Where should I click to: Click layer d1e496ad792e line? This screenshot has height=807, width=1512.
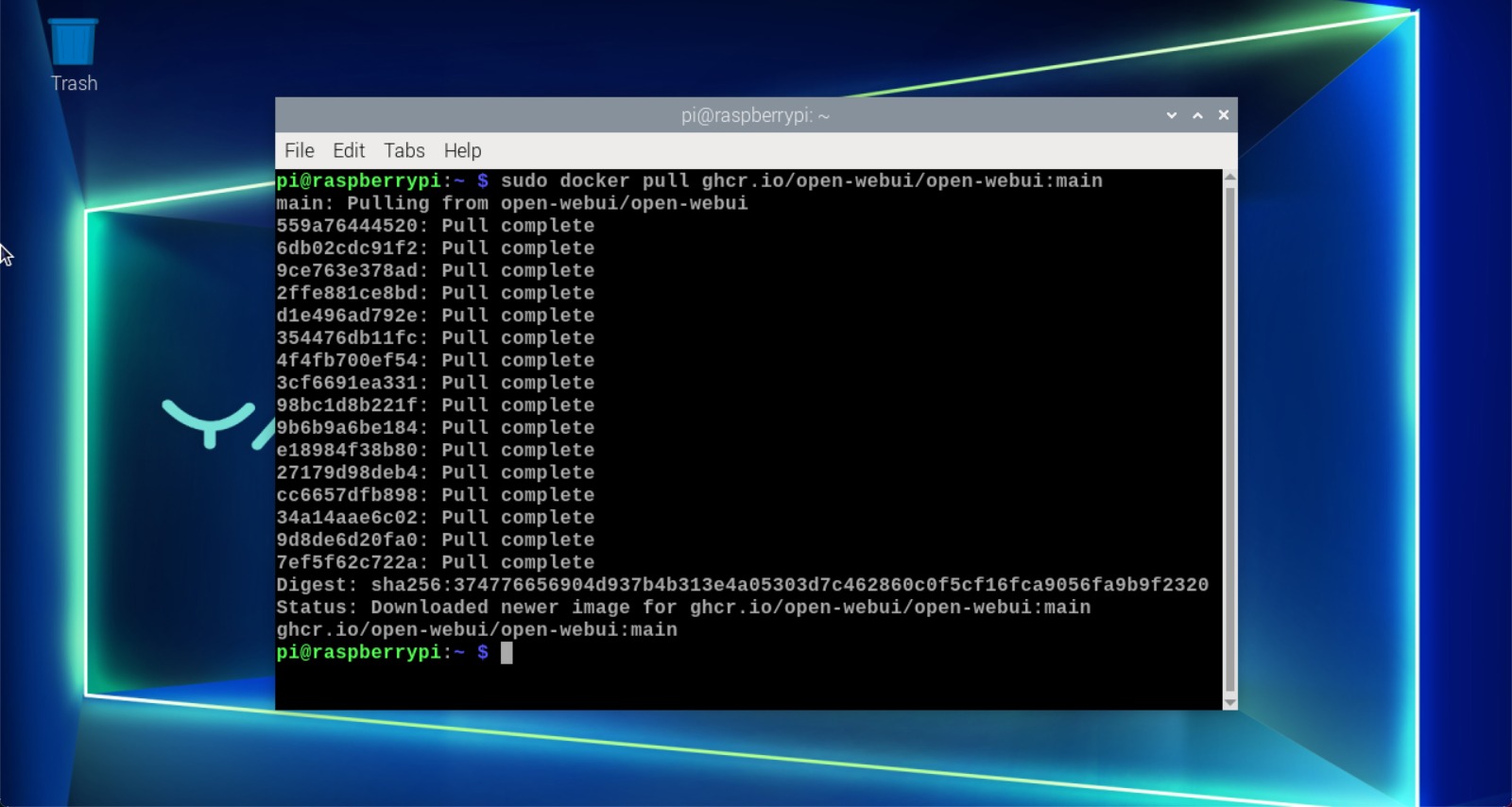pos(436,316)
